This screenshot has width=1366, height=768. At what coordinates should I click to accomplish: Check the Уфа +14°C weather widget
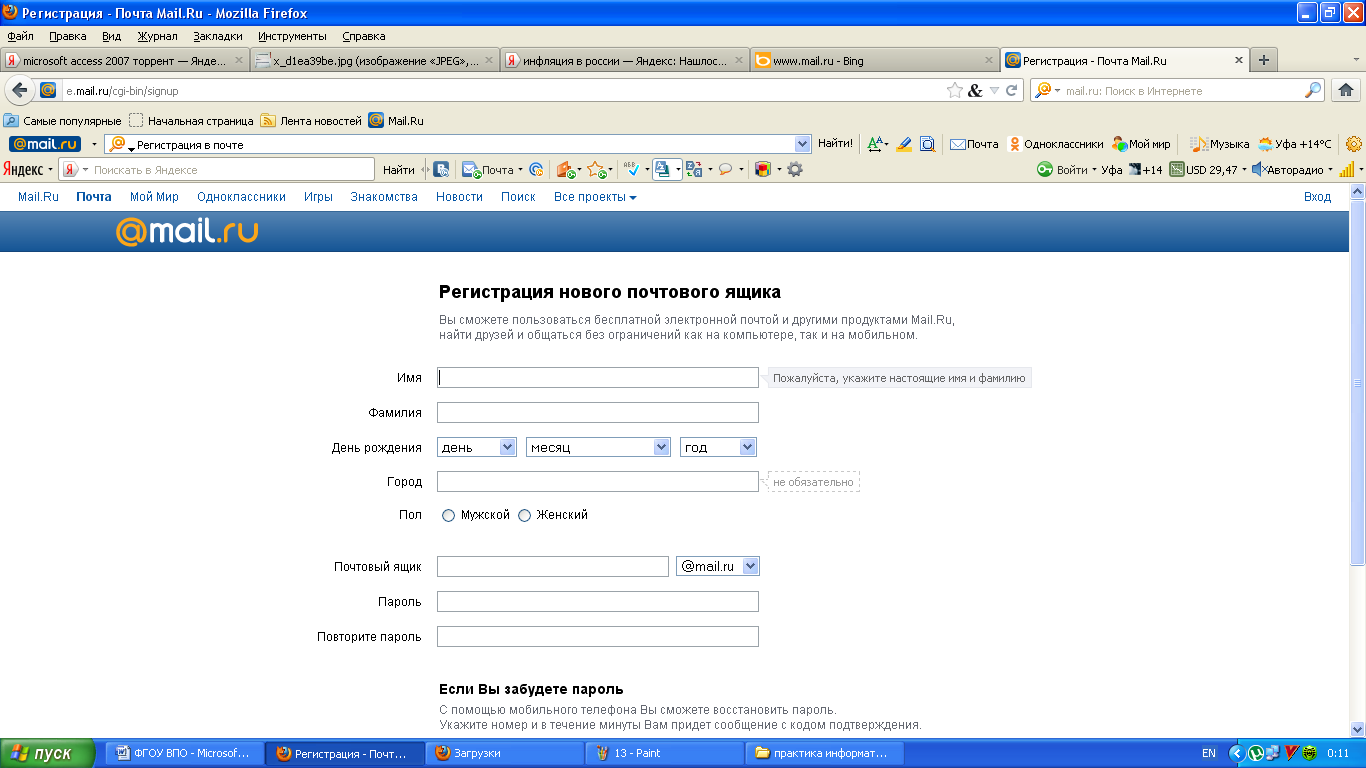point(1295,144)
